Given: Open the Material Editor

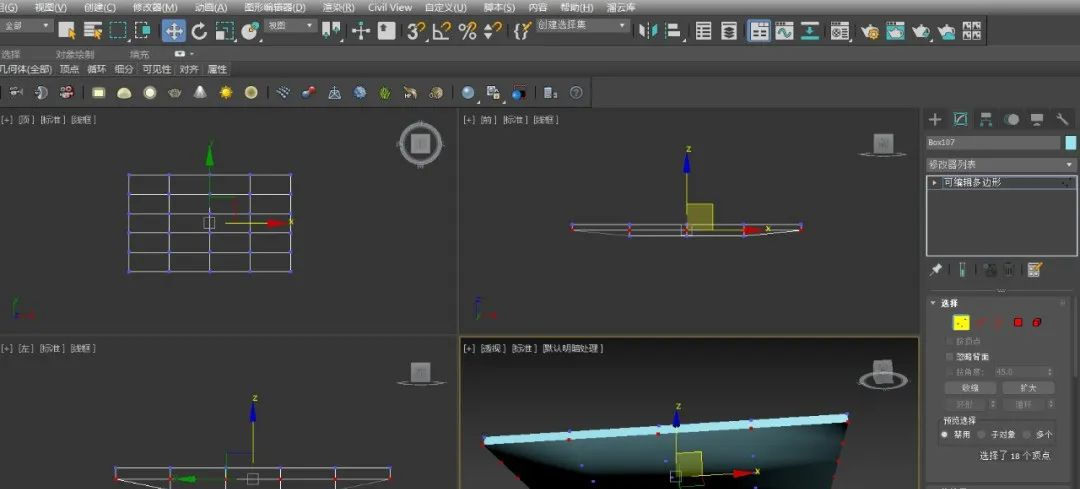Looking at the screenshot, I should tap(840, 30).
